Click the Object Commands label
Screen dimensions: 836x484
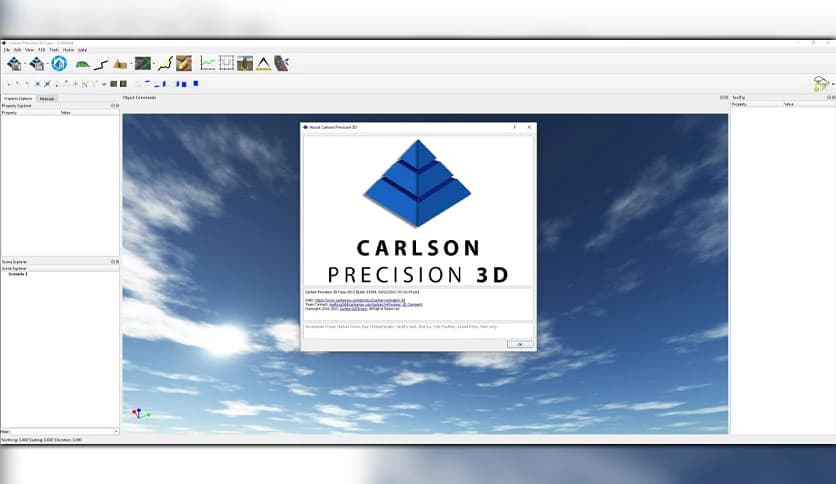(140, 98)
